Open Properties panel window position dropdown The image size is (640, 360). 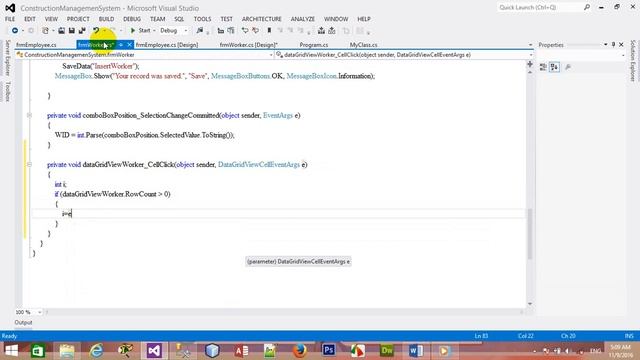pyautogui.click(x=605, y=44)
